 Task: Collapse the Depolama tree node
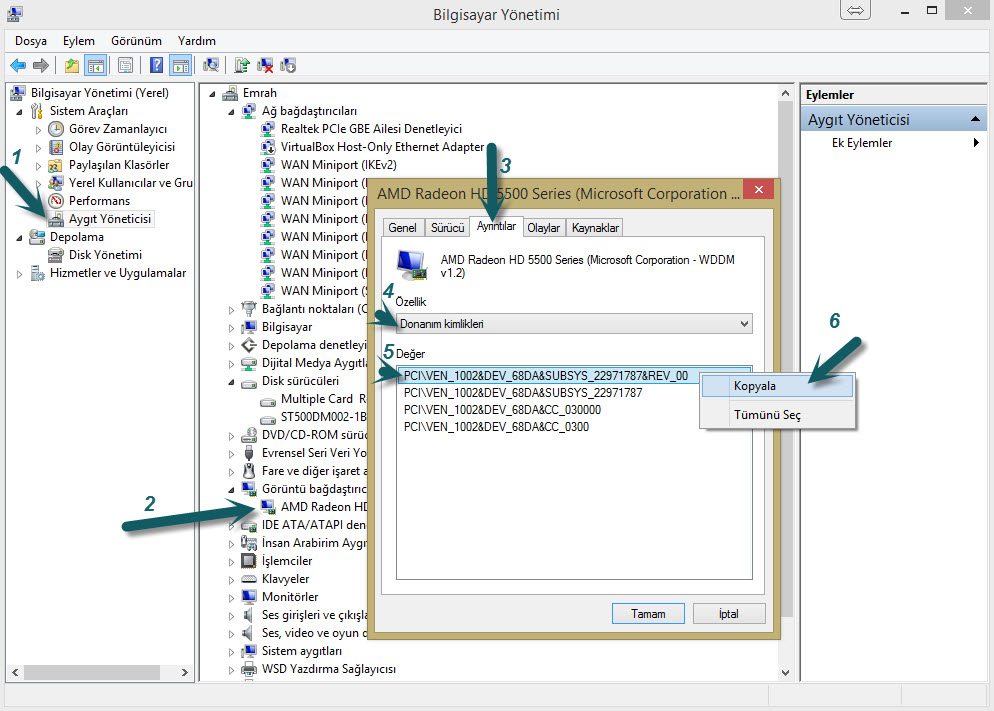[x=20, y=238]
